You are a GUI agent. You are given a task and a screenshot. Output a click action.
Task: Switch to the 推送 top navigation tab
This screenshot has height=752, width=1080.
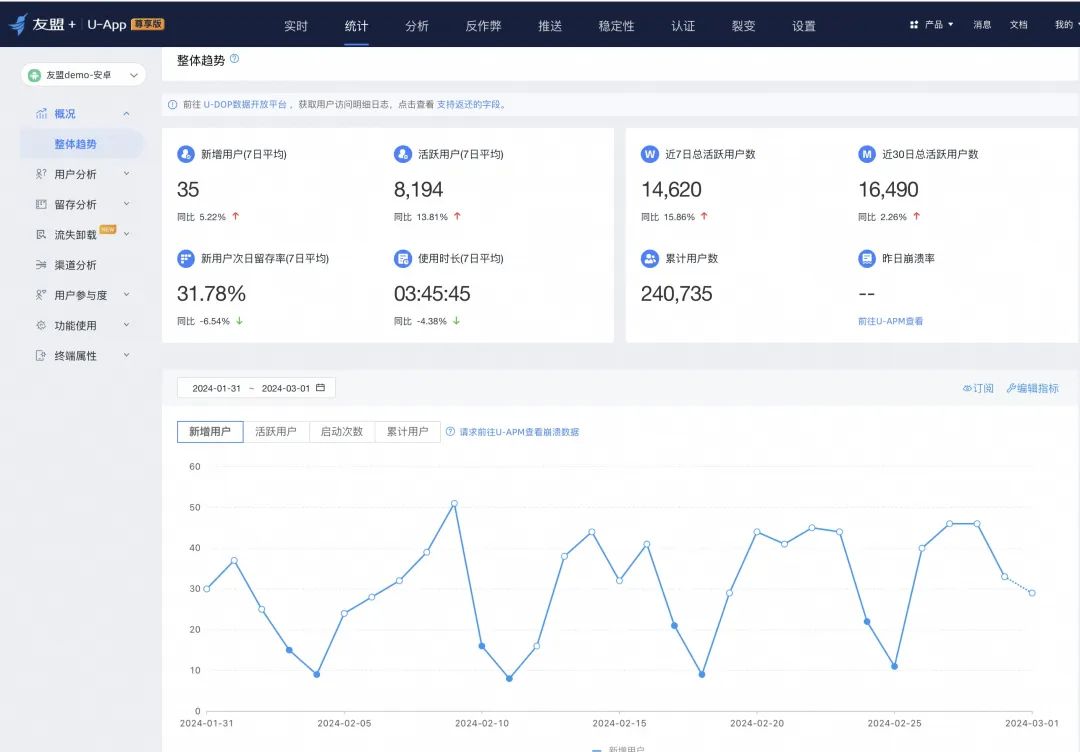(550, 25)
